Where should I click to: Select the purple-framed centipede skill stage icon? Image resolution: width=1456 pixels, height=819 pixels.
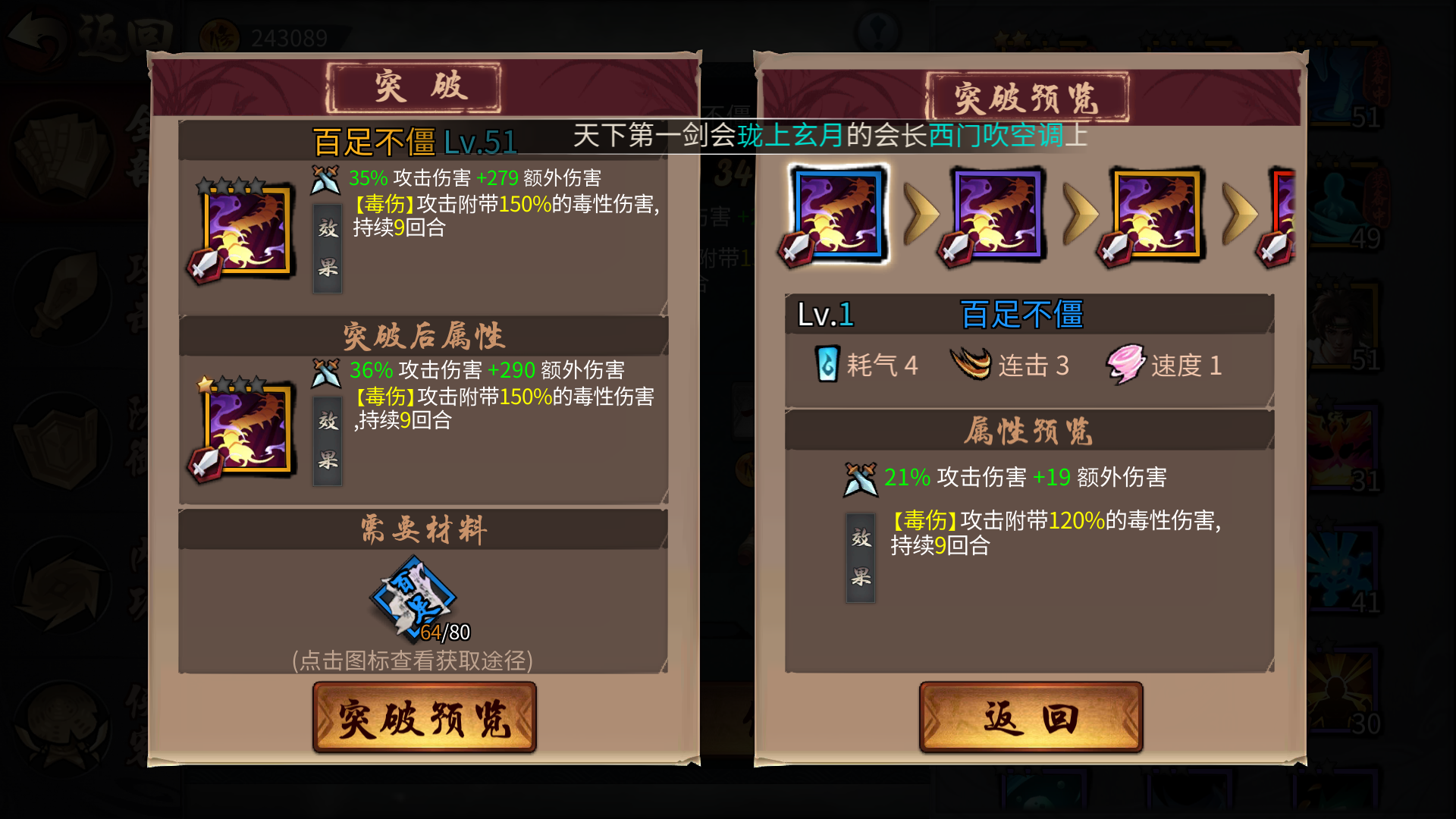[x=996, y=215]
